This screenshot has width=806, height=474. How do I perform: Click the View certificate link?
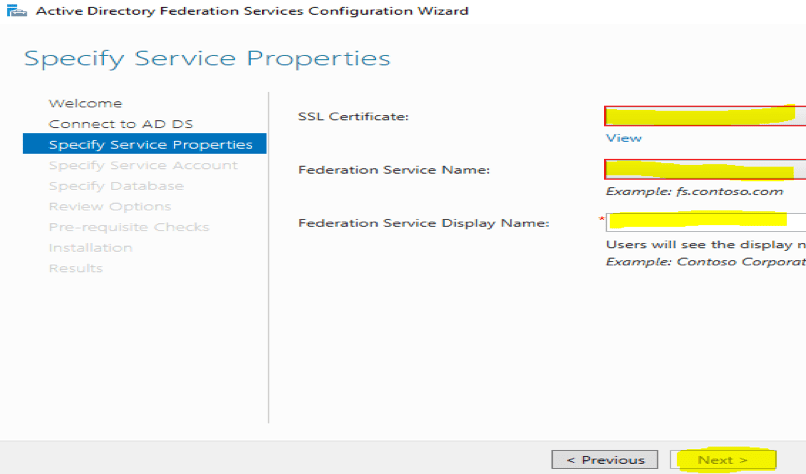coord(623,138)
